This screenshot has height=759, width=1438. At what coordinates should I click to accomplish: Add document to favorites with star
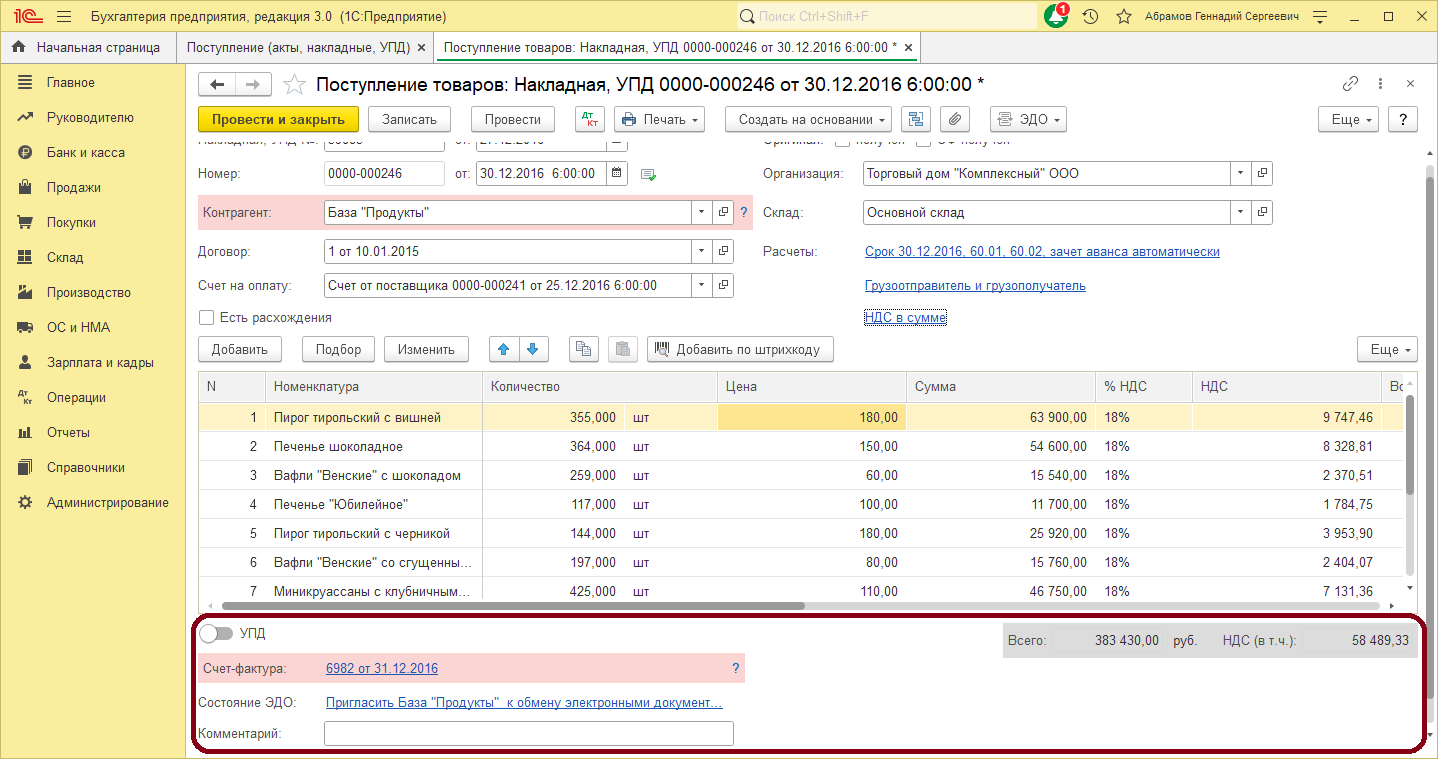click(x=294, y=85)
